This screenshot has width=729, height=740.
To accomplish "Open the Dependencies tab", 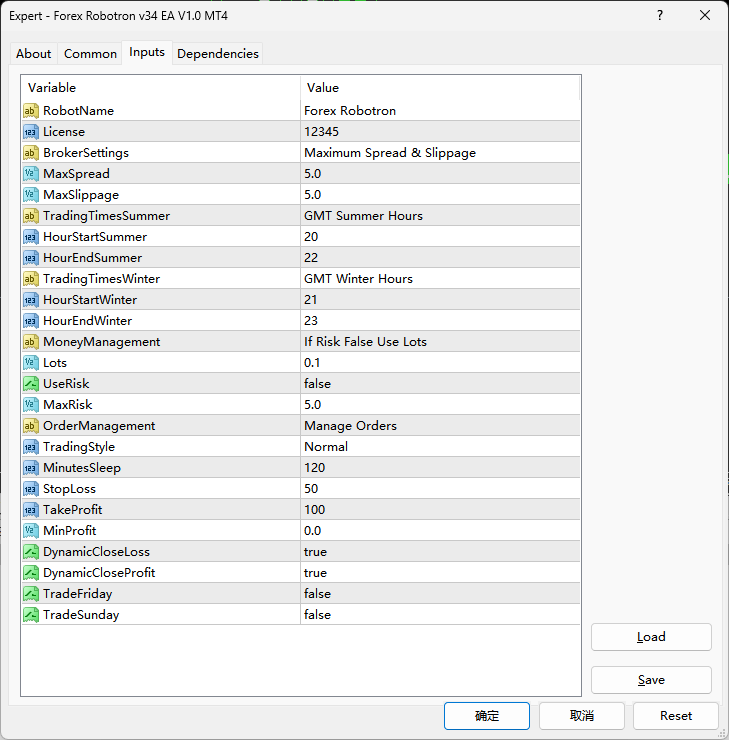I will coord(218,54).
